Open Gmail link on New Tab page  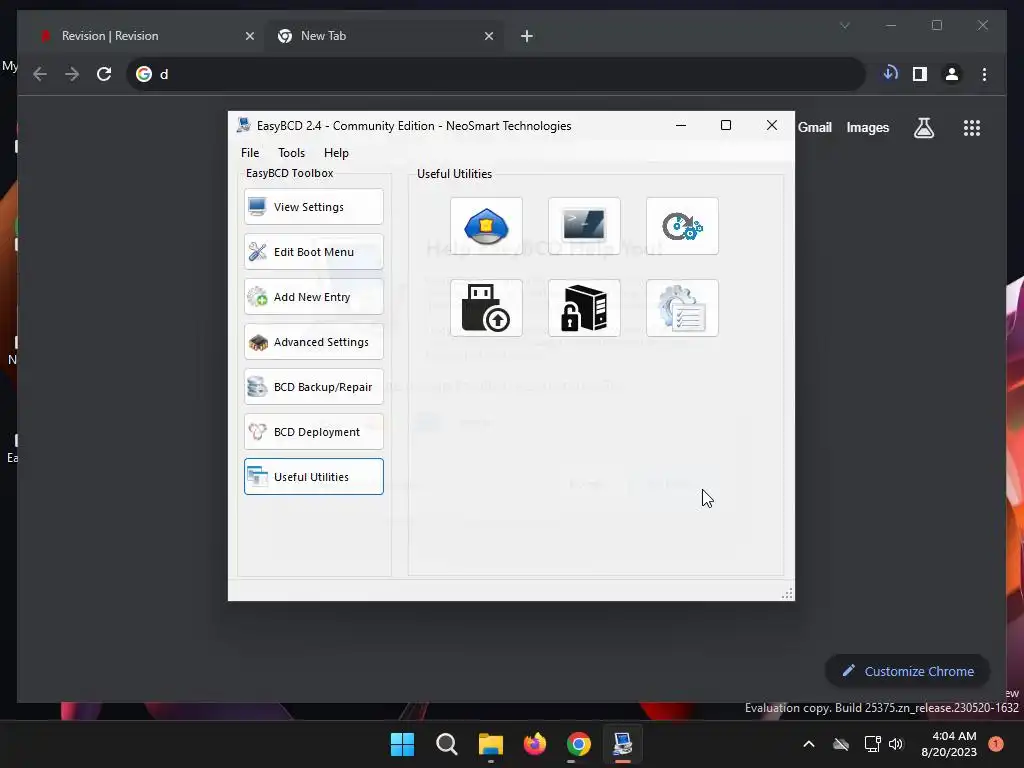(814, 128)
